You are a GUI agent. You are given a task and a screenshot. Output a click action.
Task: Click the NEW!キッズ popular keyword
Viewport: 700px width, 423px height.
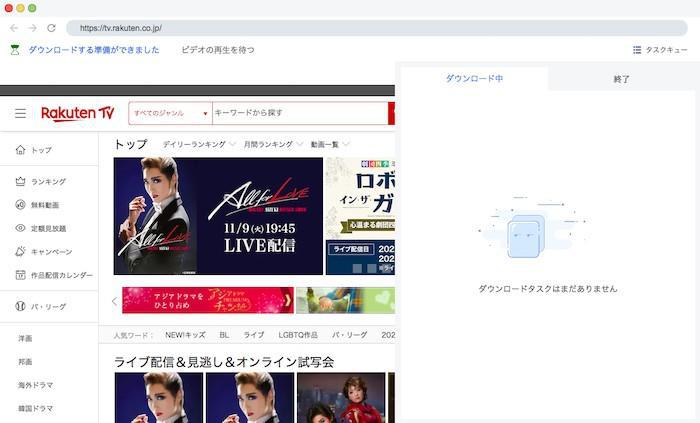[x=185, y=335]
